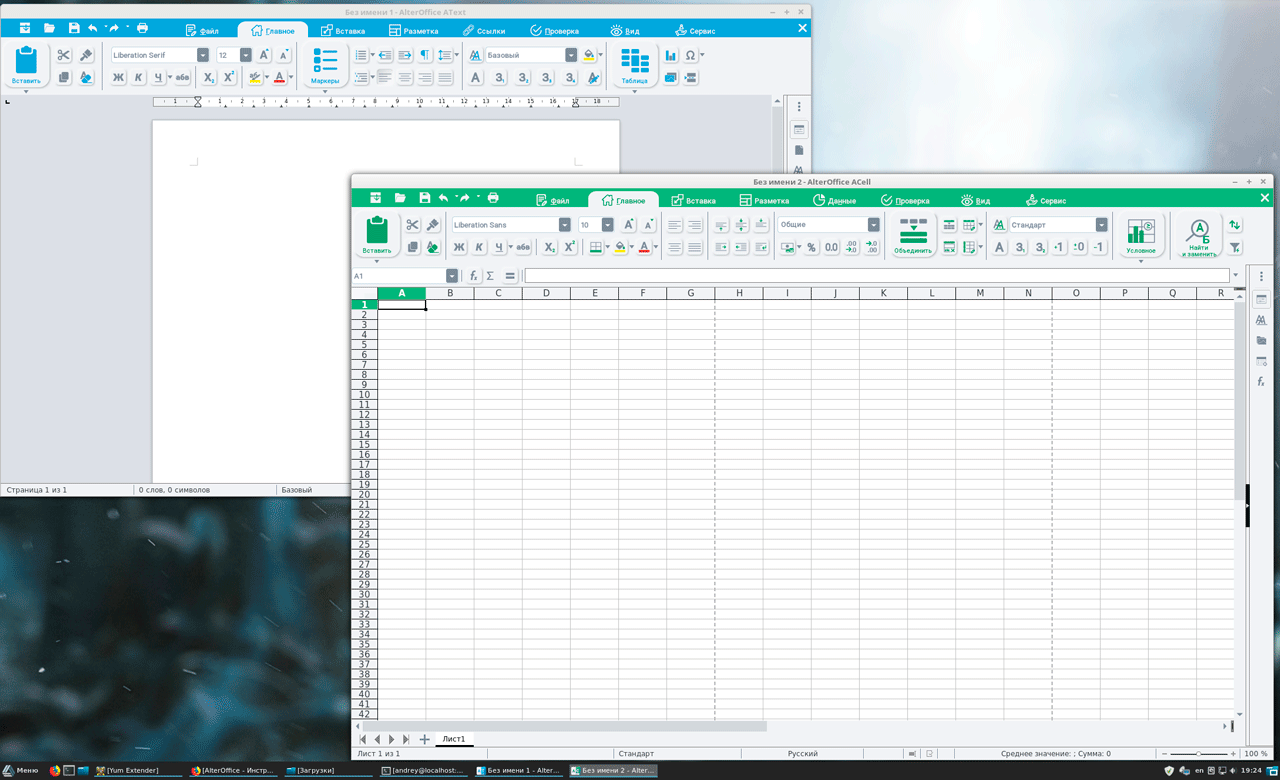Open the font size 10 dropdown in ACell

(608, 225)
